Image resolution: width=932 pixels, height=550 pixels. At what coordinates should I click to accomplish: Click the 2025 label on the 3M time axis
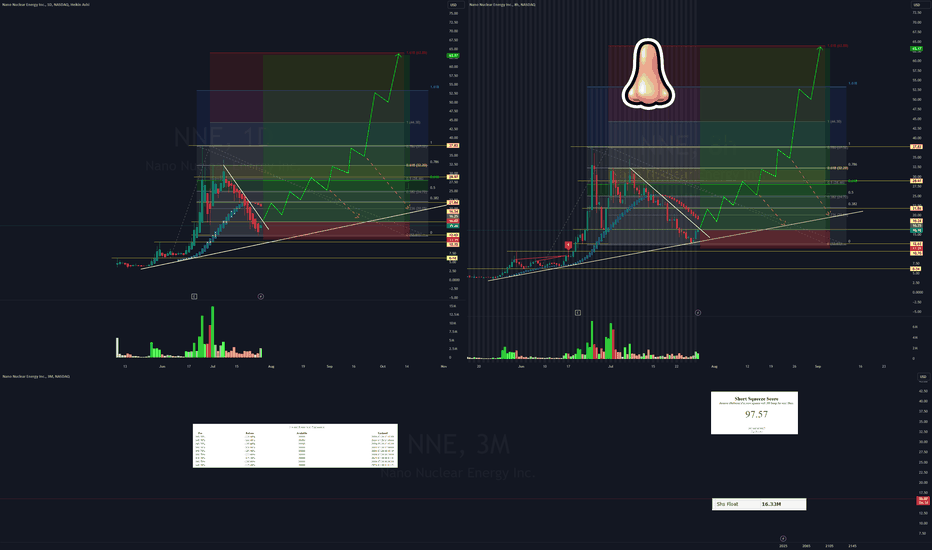(783, 546)
